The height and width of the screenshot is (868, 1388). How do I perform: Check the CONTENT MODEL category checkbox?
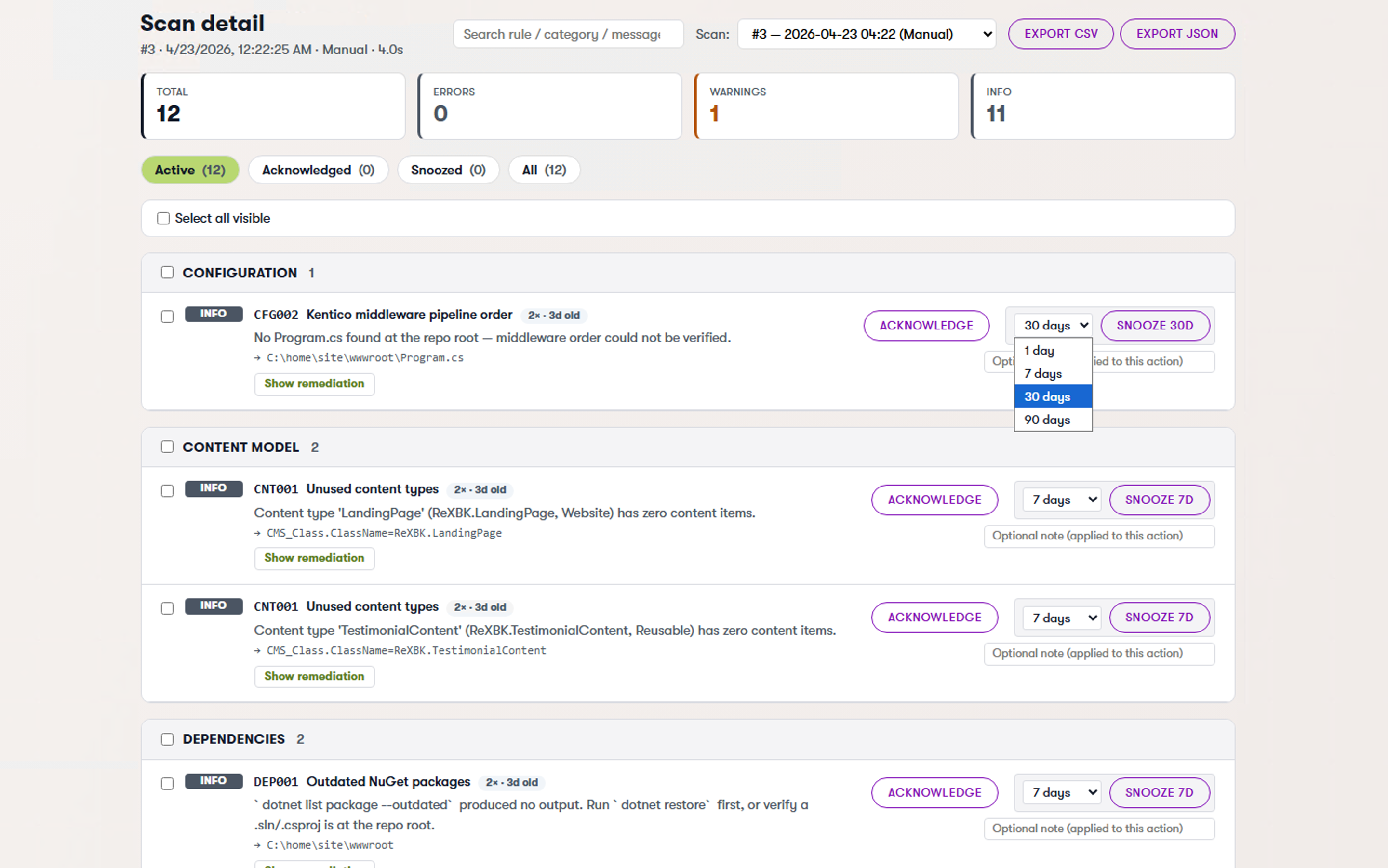coord(167,446)
